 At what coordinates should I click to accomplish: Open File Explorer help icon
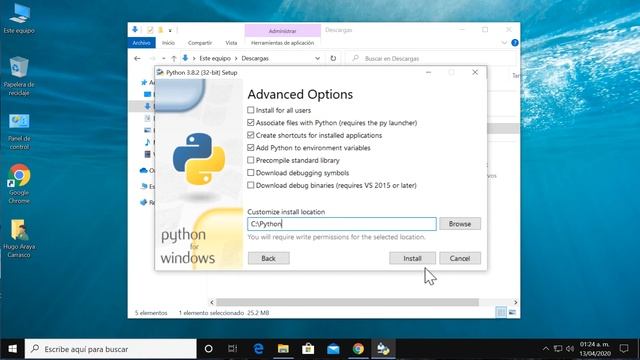coord(515,43)
